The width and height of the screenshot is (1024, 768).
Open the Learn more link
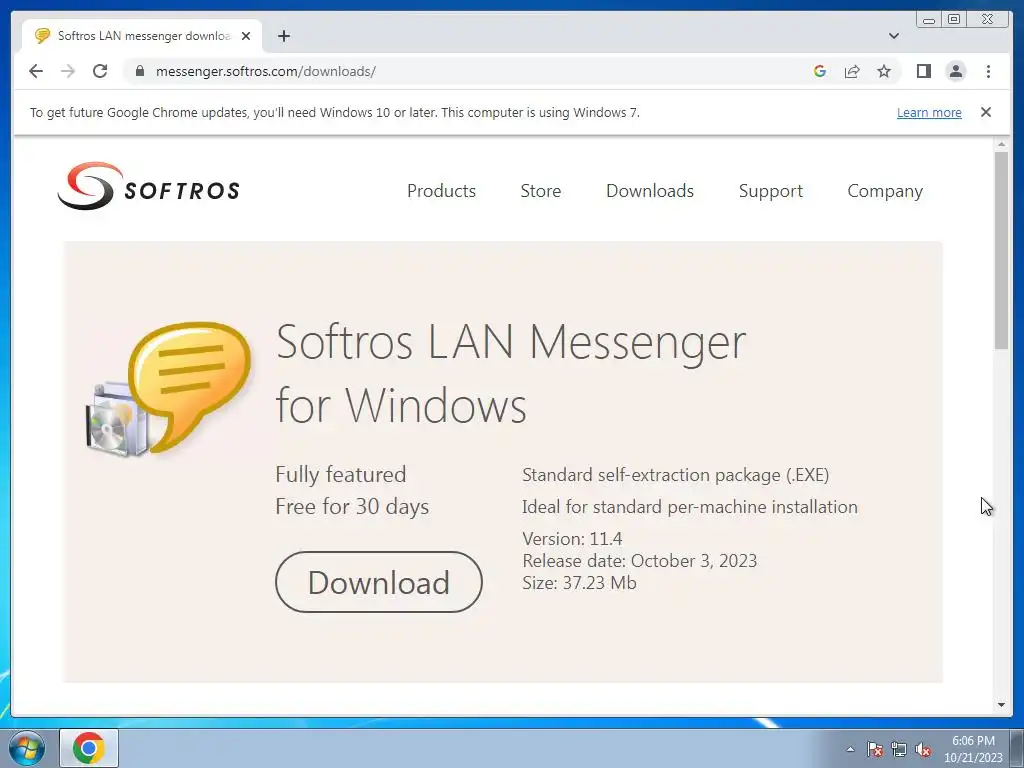(x=929, y=112)
